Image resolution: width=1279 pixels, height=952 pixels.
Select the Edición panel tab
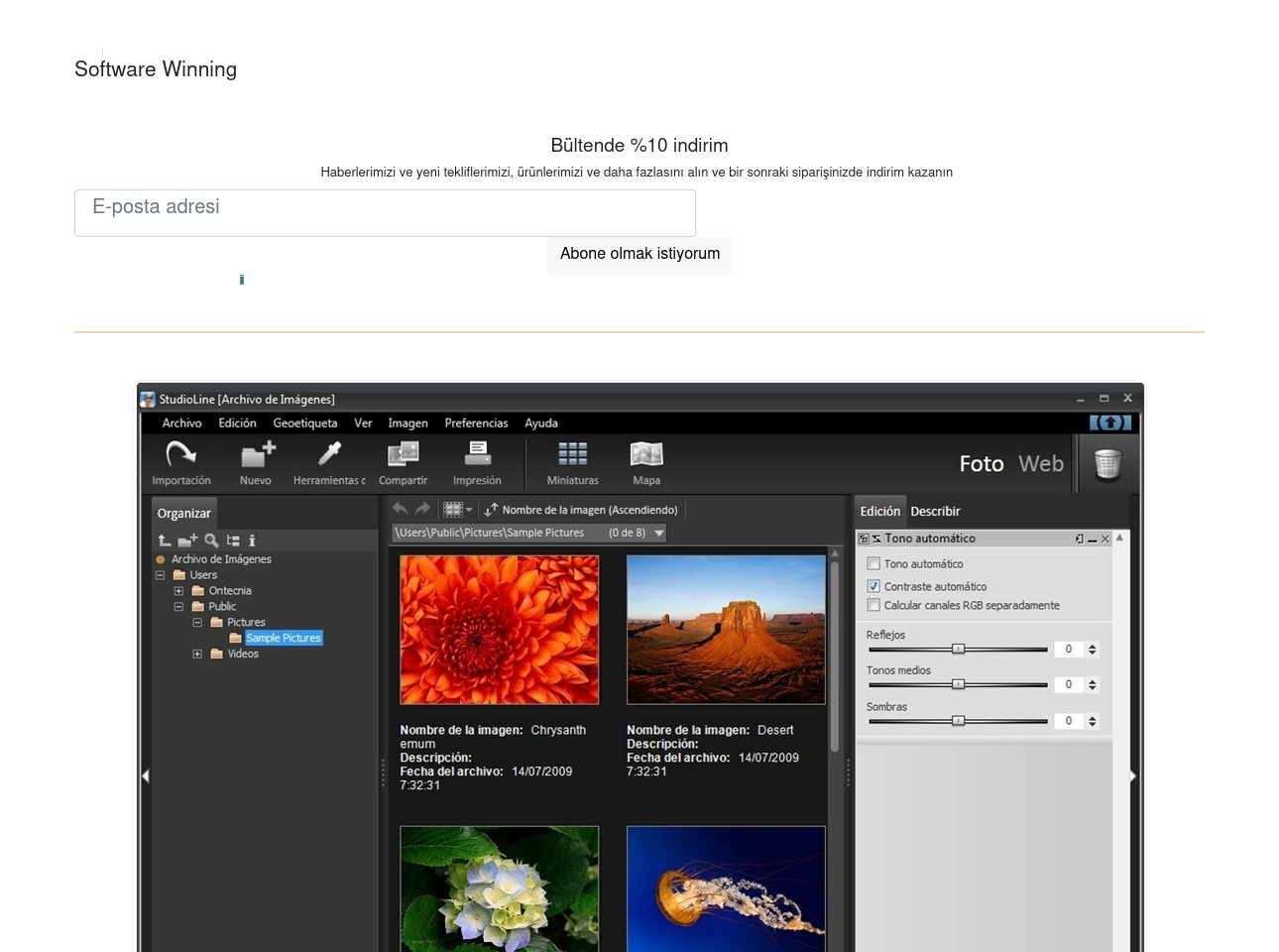(x=880, y=512)
